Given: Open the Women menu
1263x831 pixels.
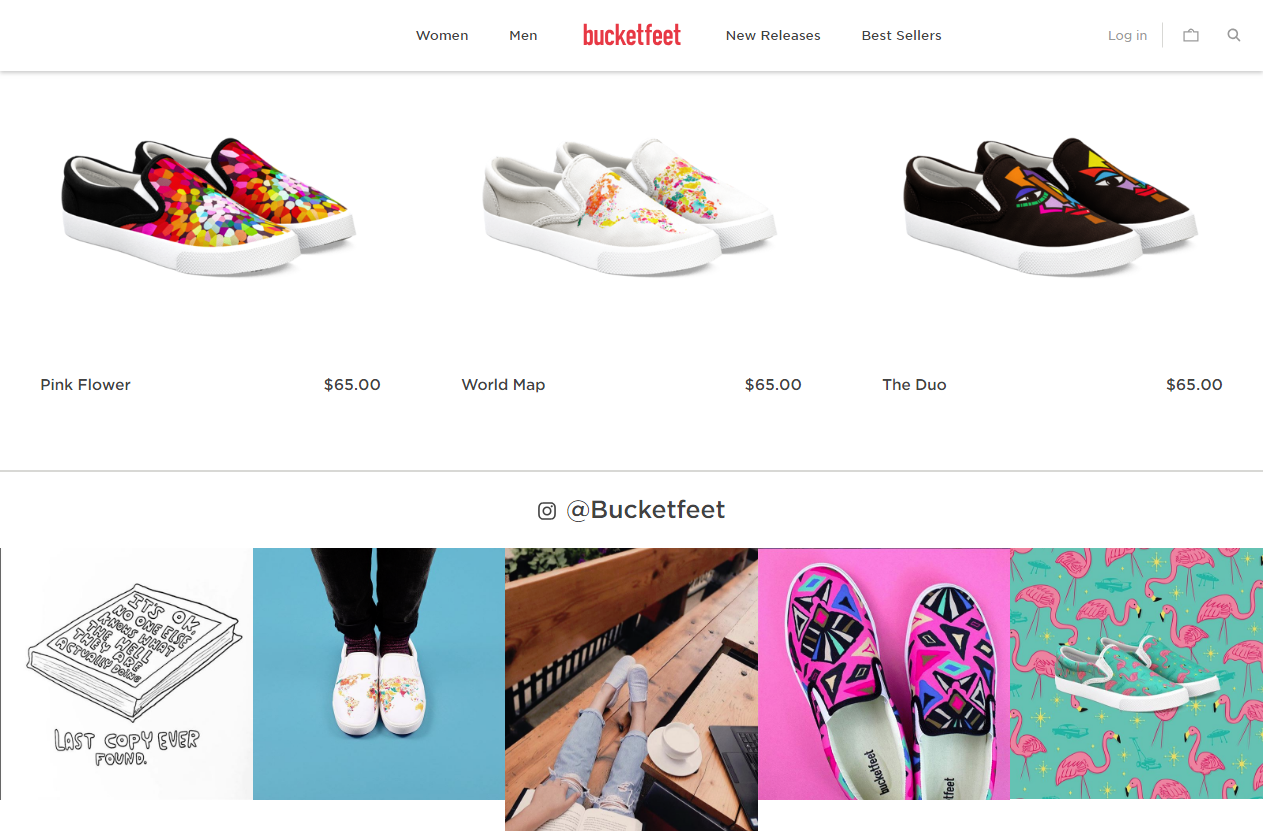Looking at the screenshot, I should [x=442, y=35].
